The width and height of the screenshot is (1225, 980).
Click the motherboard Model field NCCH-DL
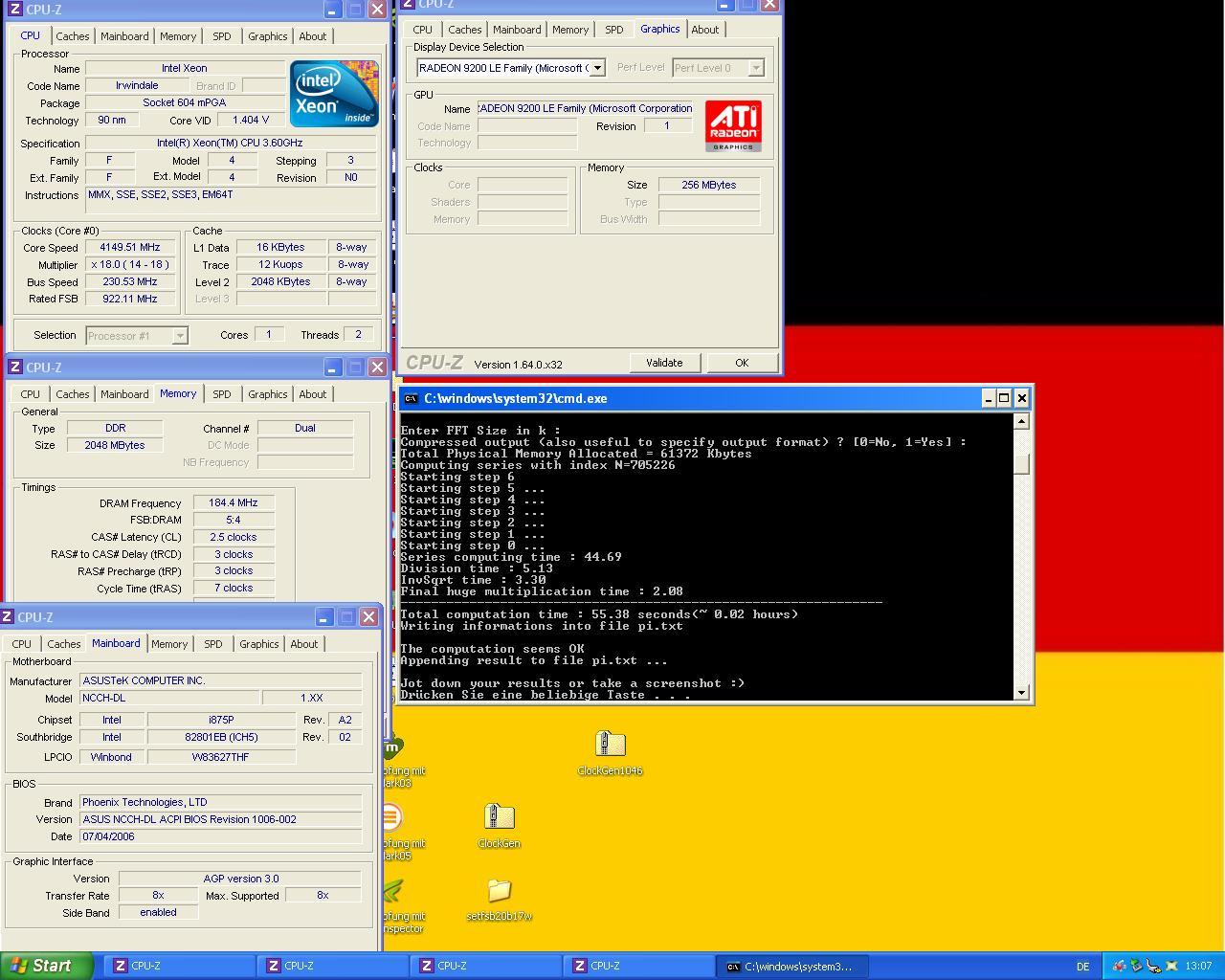click(x=169, y=698)
